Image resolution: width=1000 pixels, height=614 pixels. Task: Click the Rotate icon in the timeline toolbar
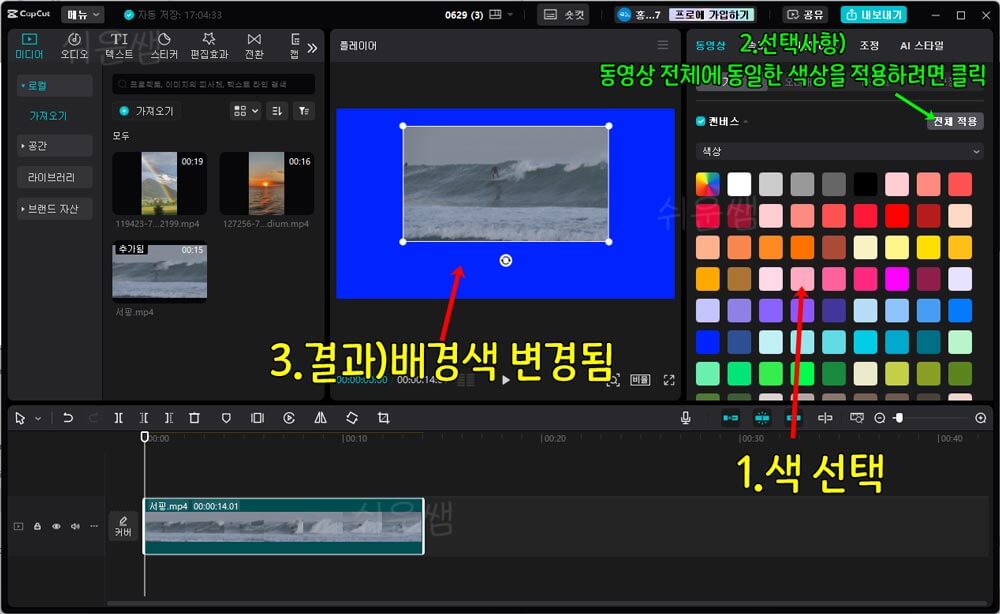coord(352,418)
